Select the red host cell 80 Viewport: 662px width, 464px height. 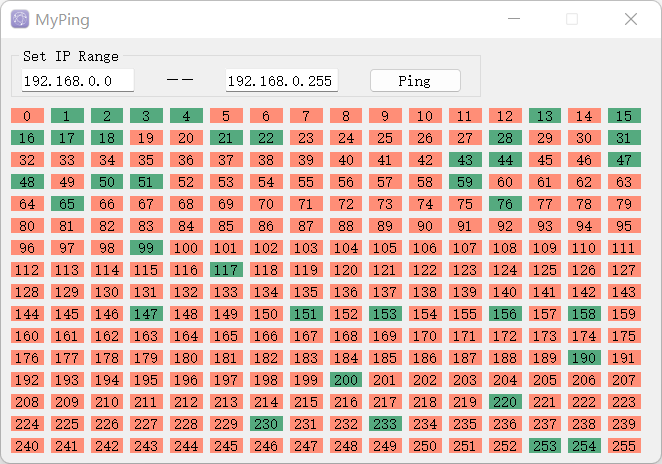point(27,226)
